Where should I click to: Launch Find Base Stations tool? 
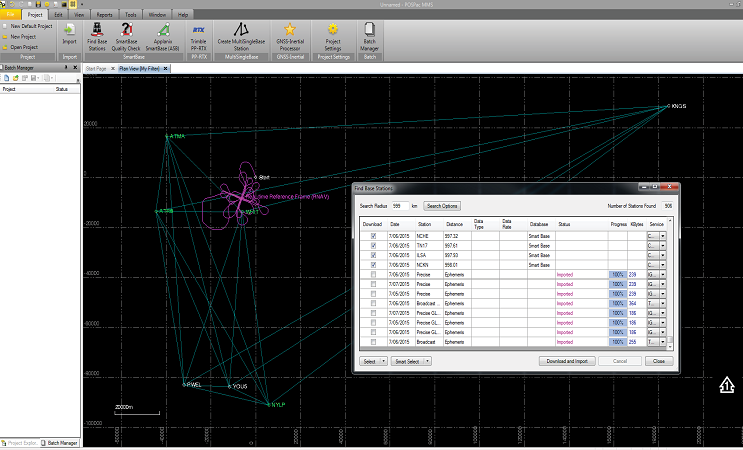(97, 36)
